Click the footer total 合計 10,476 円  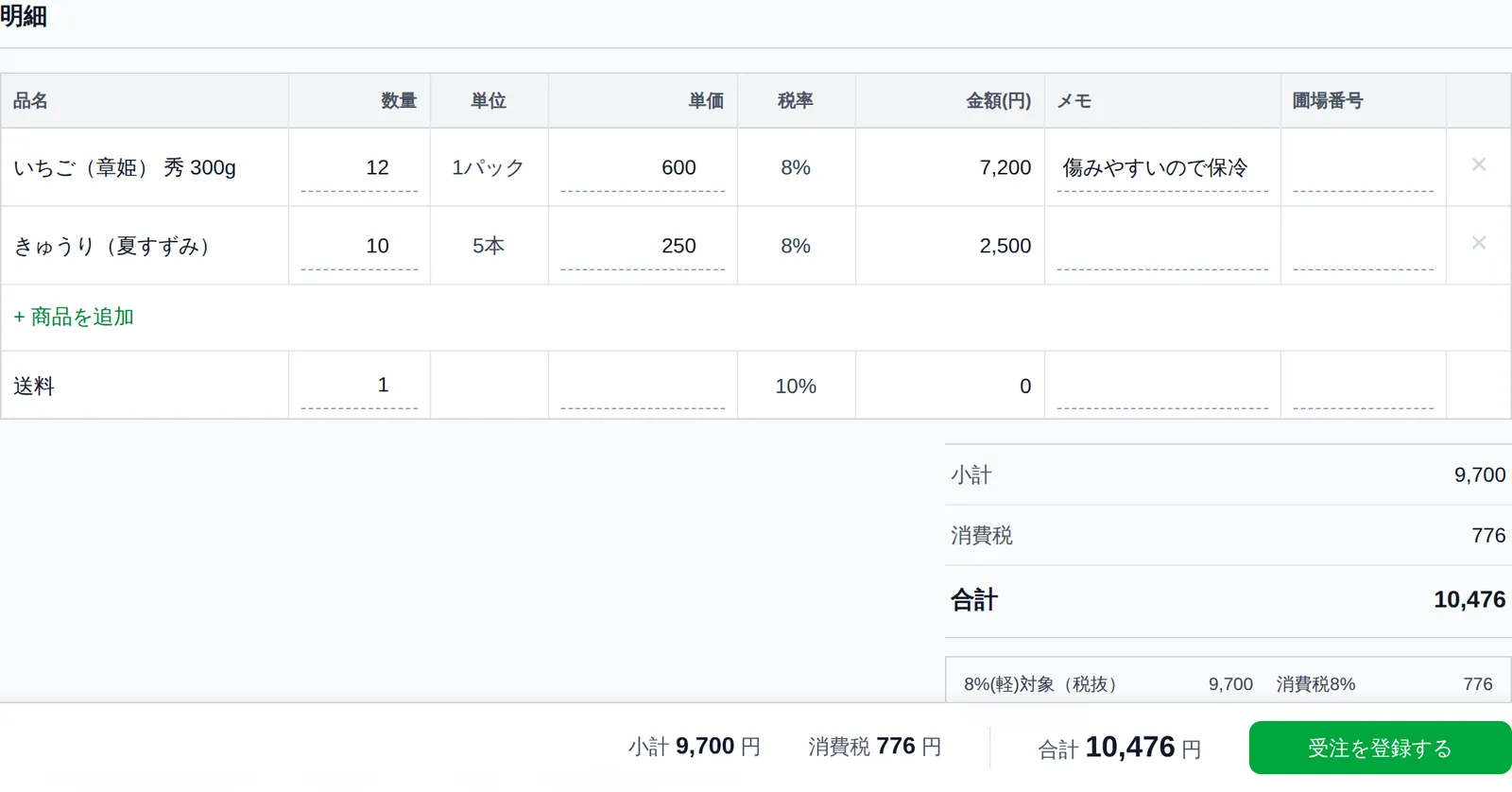1120,748
